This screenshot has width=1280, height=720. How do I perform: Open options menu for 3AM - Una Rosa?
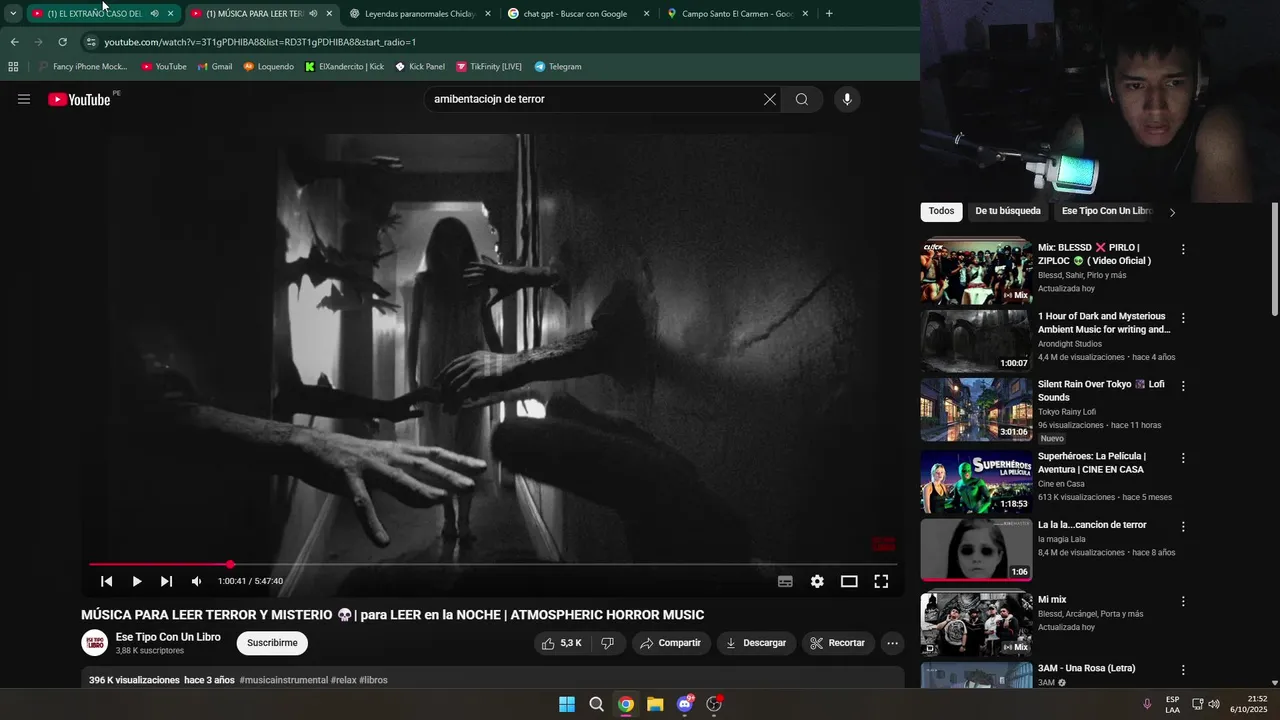(x=1183, y=670)
